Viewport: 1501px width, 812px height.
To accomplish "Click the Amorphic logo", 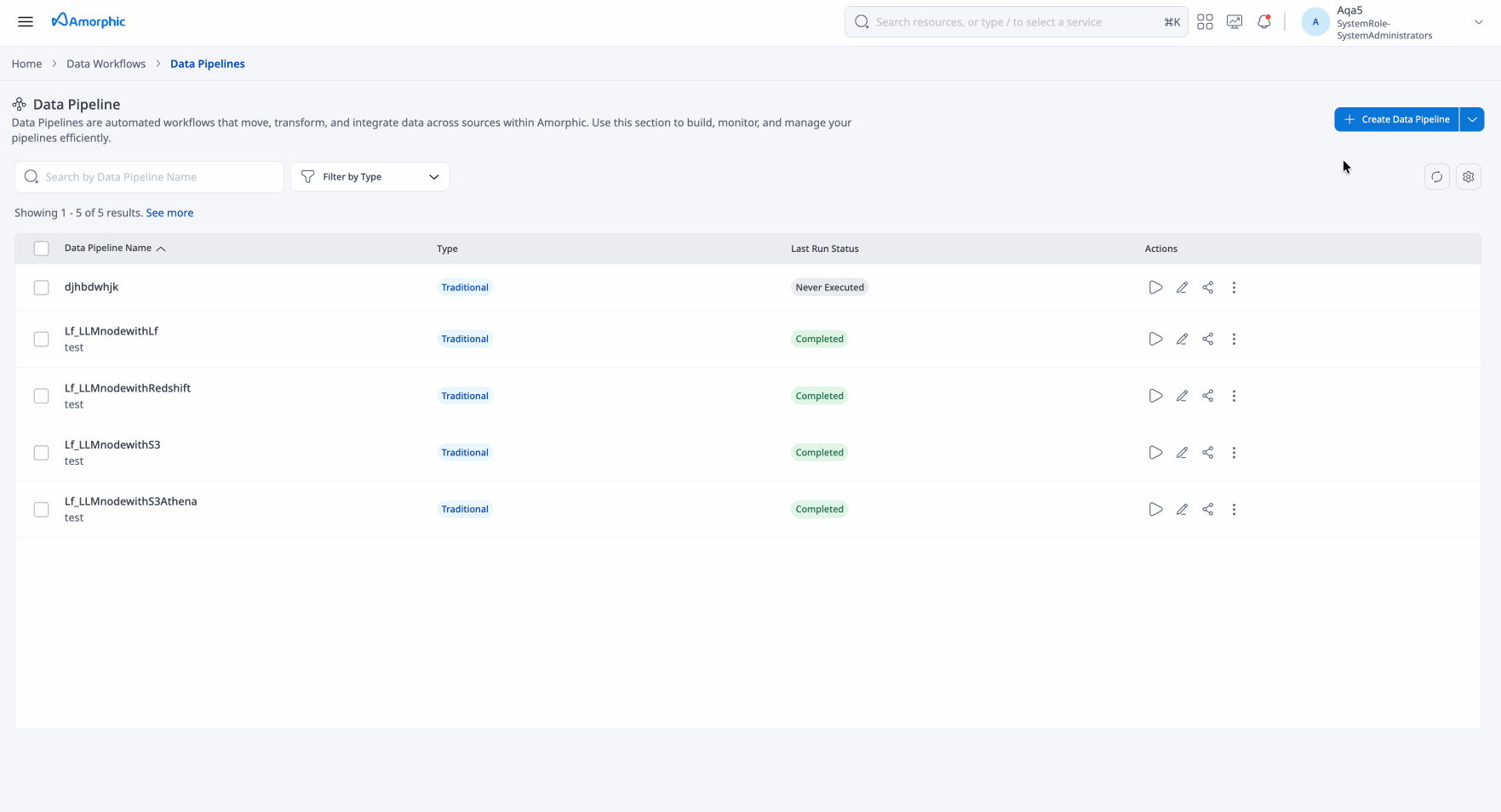I will click(x=89, y=20).
